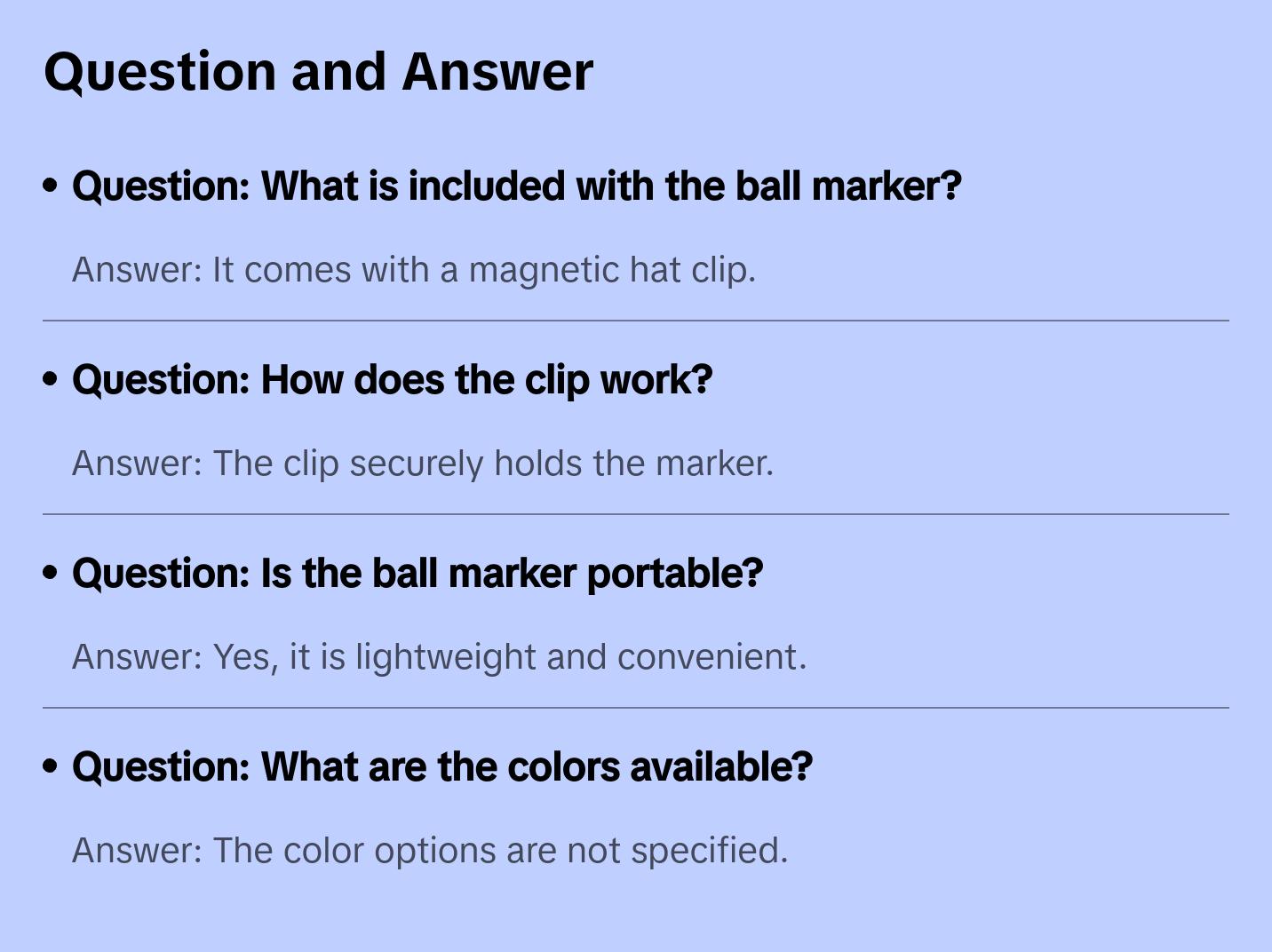Click the 'Answer:' label before 'The clip securely'
The height and width of the screenshot is (952, 1272).
[x=138, y=464]
